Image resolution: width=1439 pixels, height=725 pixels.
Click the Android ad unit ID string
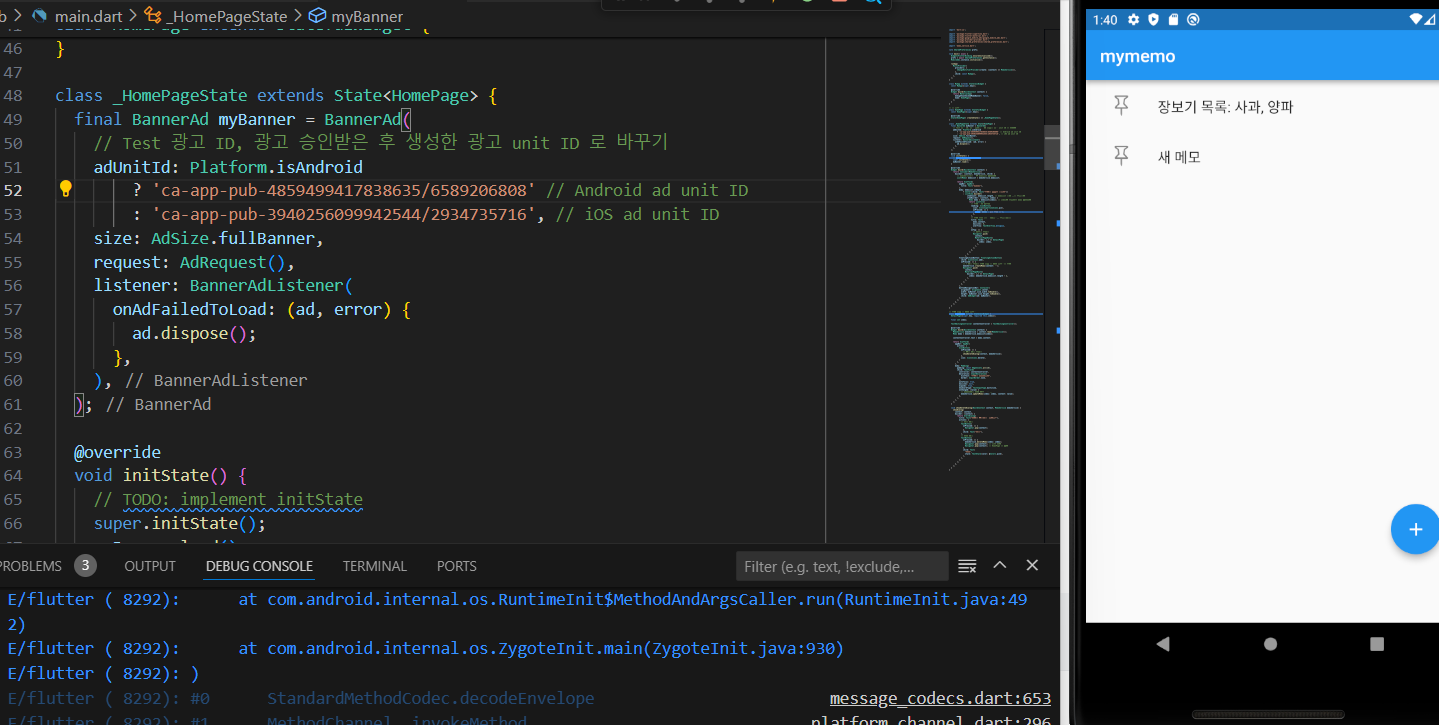pos(344,190)
